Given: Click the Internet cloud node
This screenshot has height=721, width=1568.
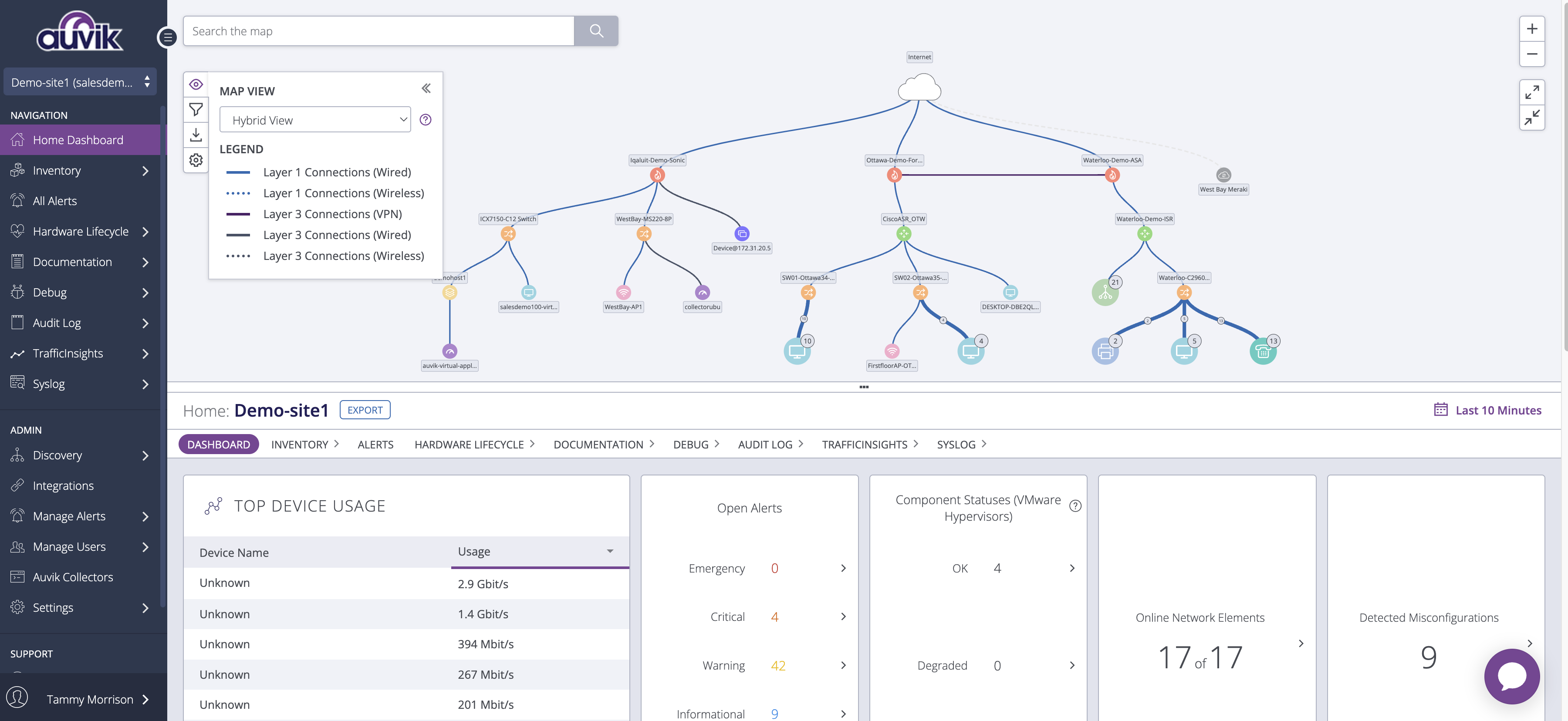Looking at the screenshot, I should [919, 88].
